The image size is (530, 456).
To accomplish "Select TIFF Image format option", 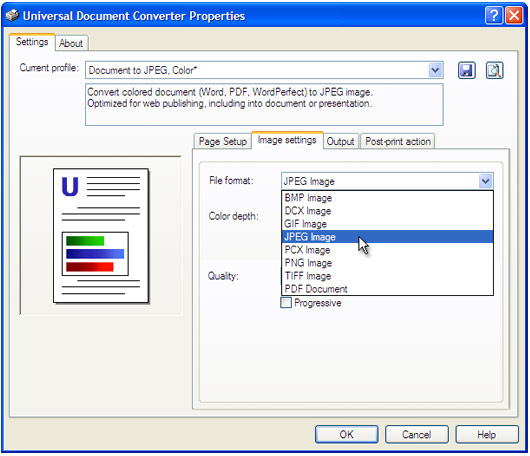I will tap(387, 276).
